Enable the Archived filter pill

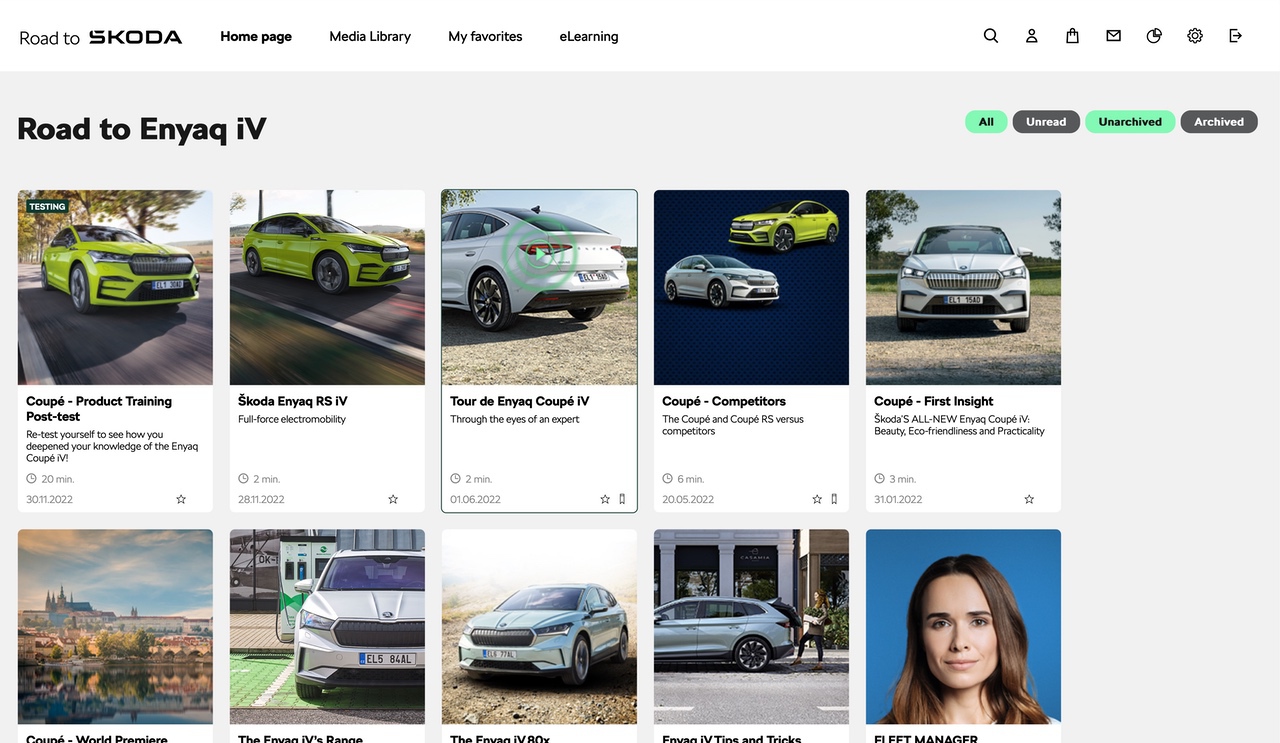coord(1219,122)
